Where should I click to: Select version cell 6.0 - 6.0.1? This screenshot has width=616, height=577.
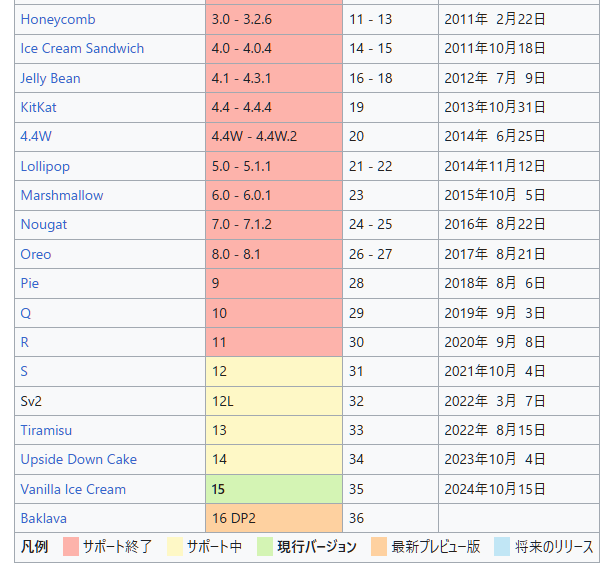point(274,195)
